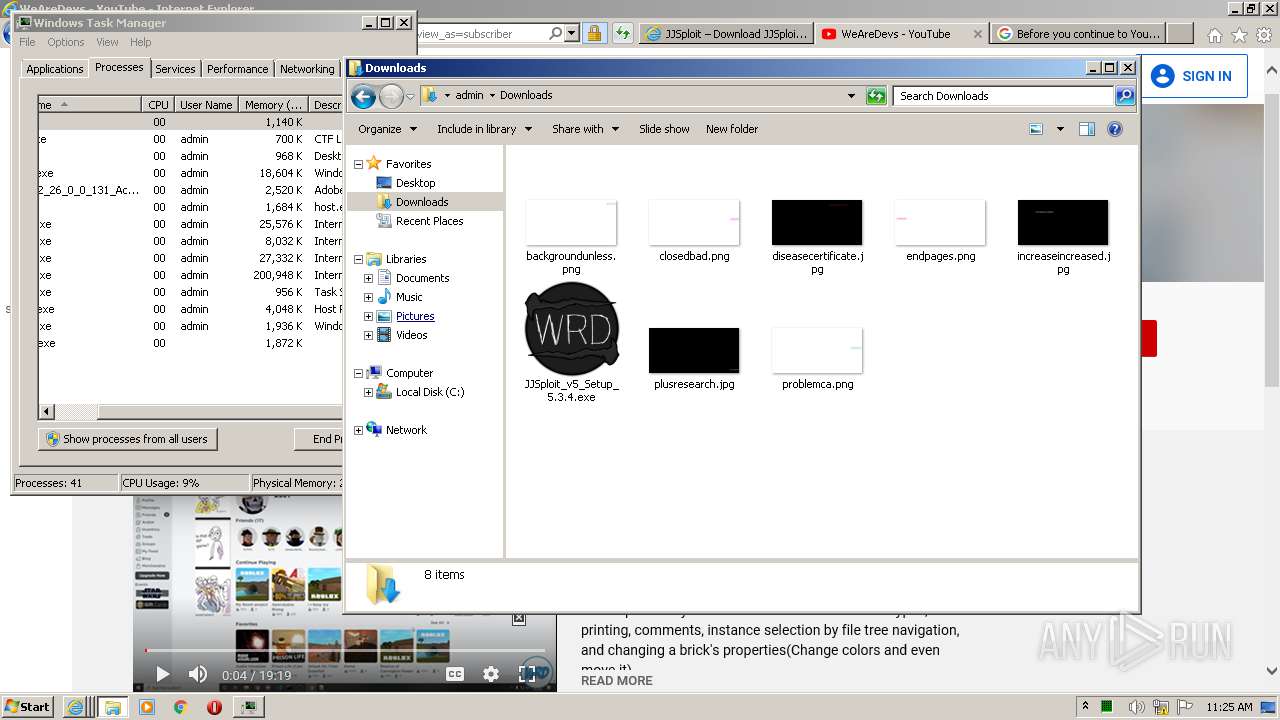Show the preview pane icon
The width and height of the screenshot is (1280, 720).
click(1087, 129)
